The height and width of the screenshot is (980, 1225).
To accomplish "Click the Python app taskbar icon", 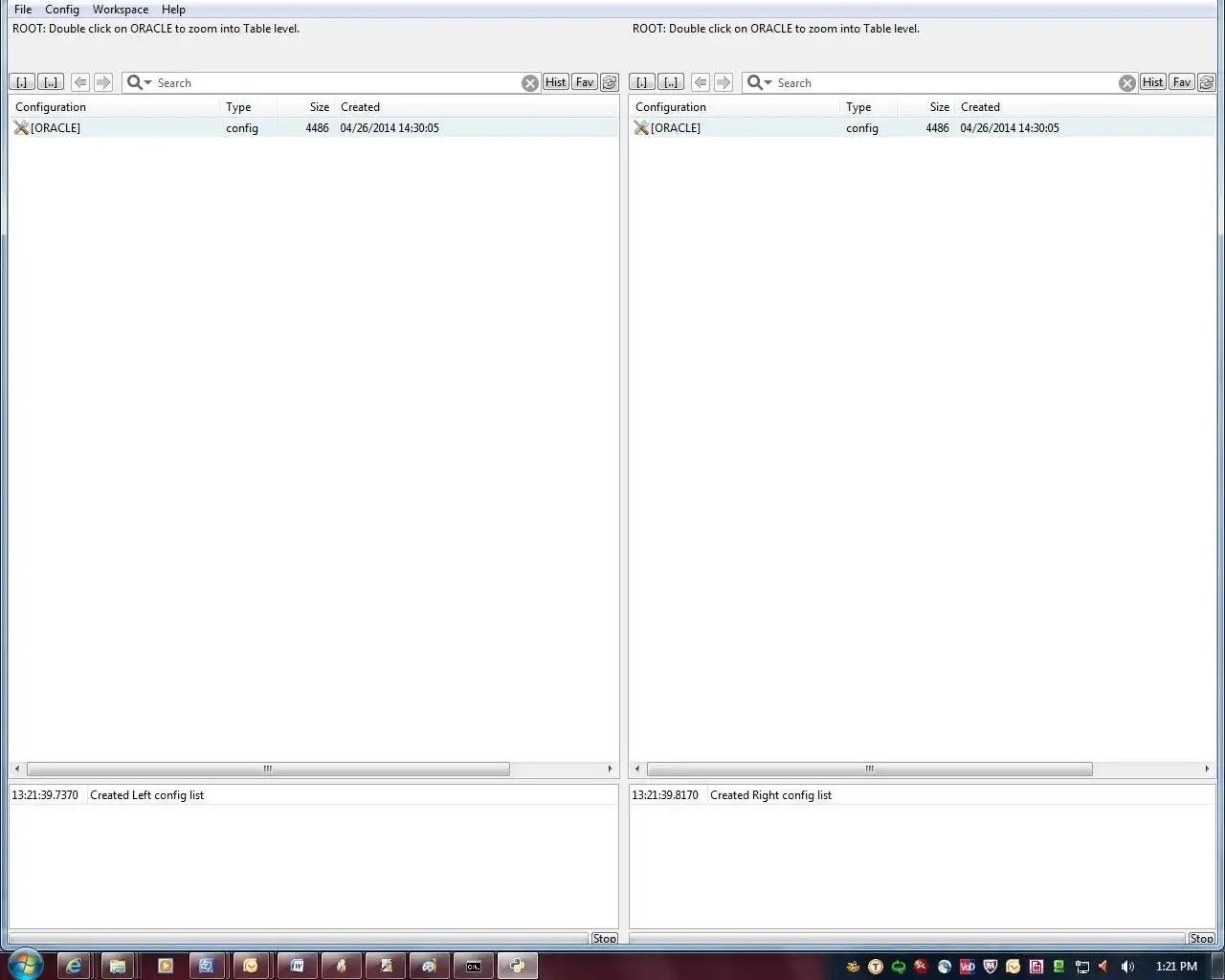I will click(x=517, y=966).
